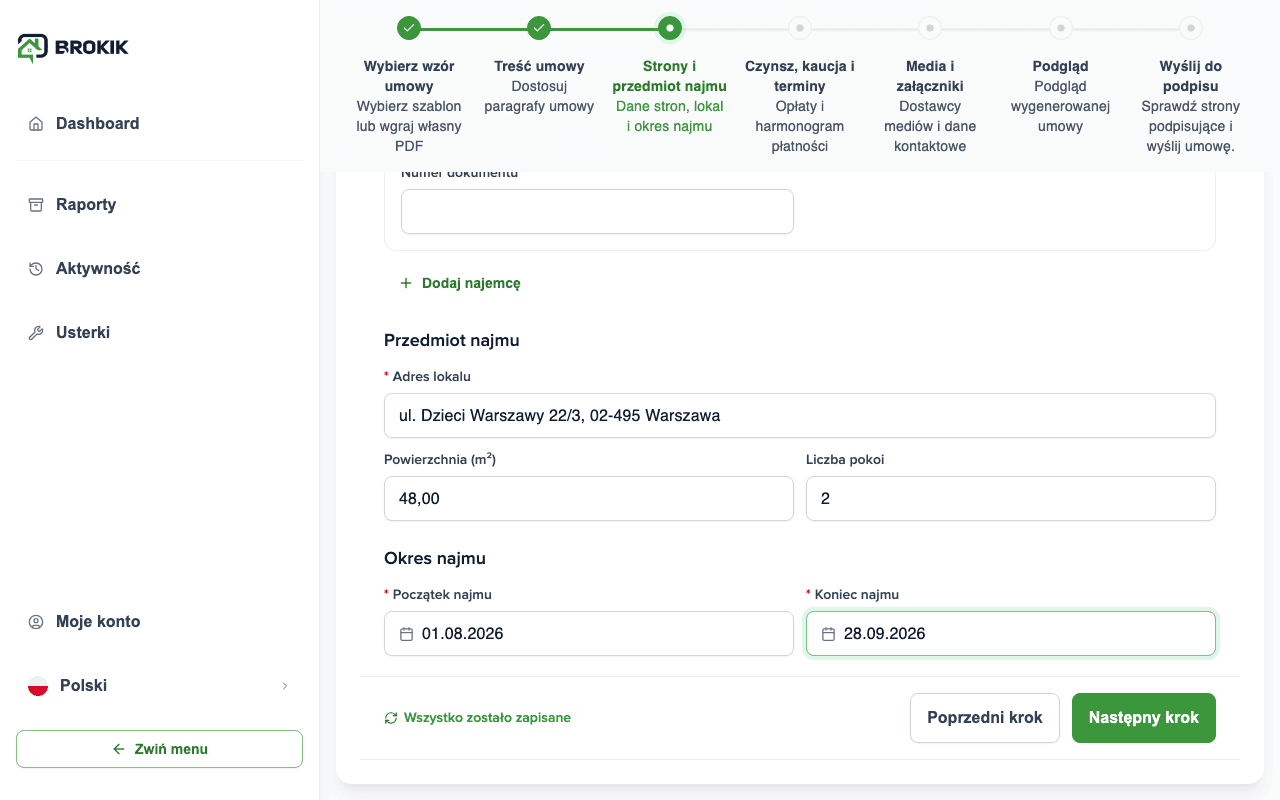
Task: Click the Numer dokumentu input field
Action: 597,212
